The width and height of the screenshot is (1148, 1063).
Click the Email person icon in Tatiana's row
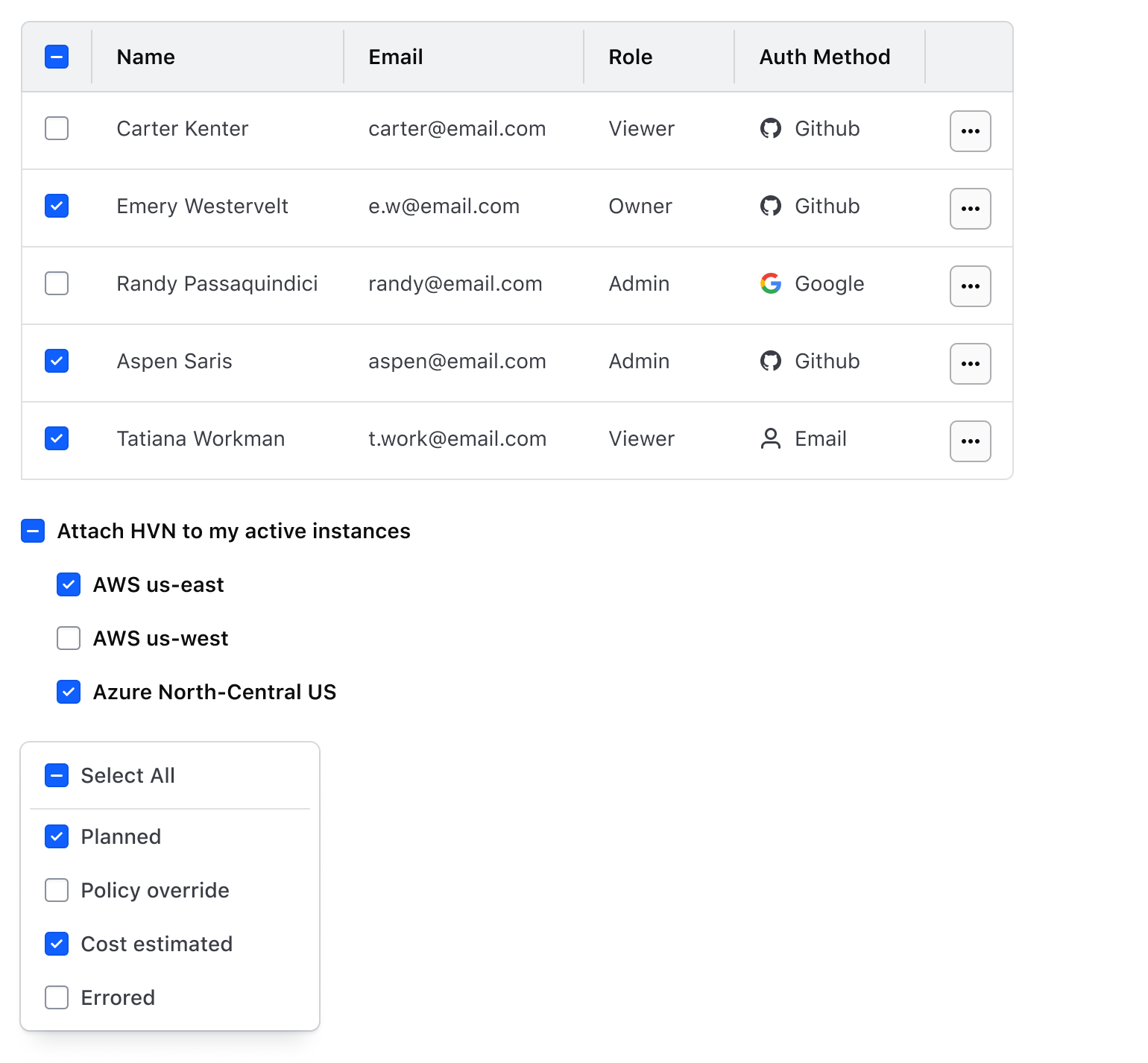[769, 438]
